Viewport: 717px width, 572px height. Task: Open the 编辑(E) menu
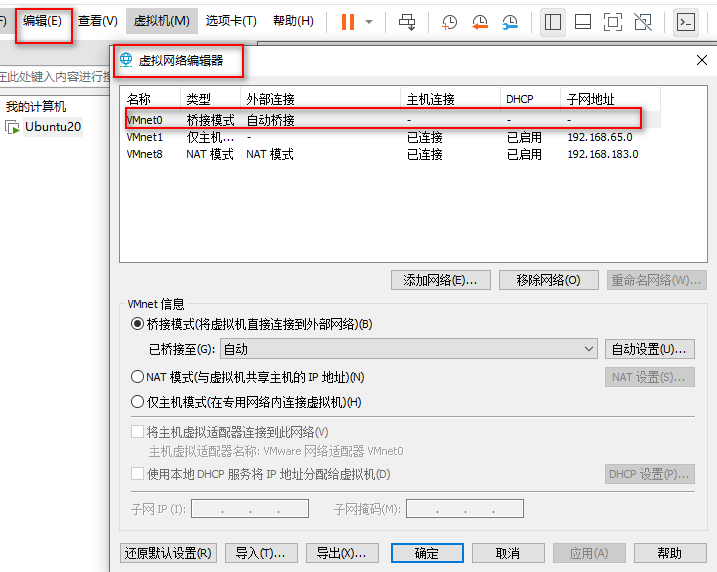(42, 21)
